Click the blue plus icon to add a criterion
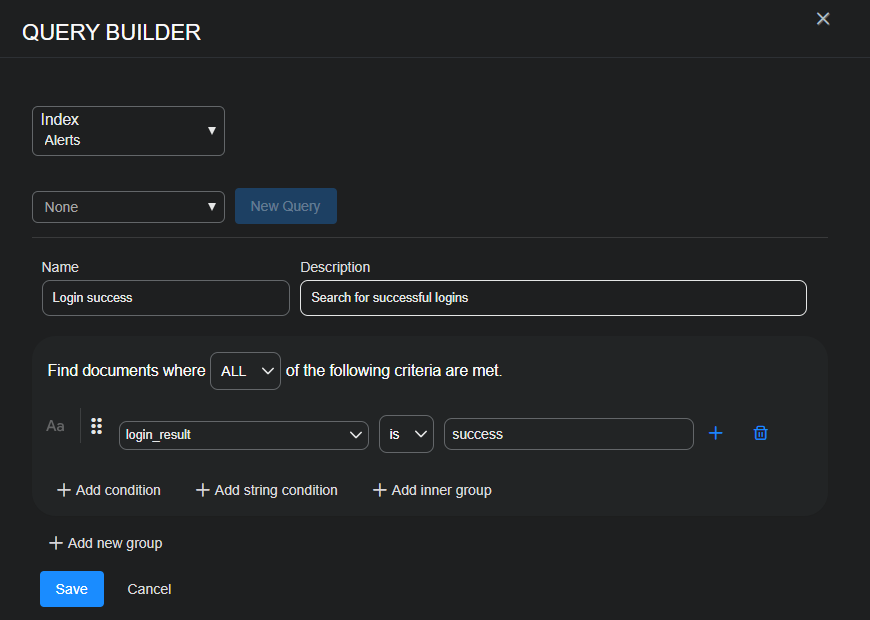This screenshot has width=870, height=620. [x=715, y=432]
